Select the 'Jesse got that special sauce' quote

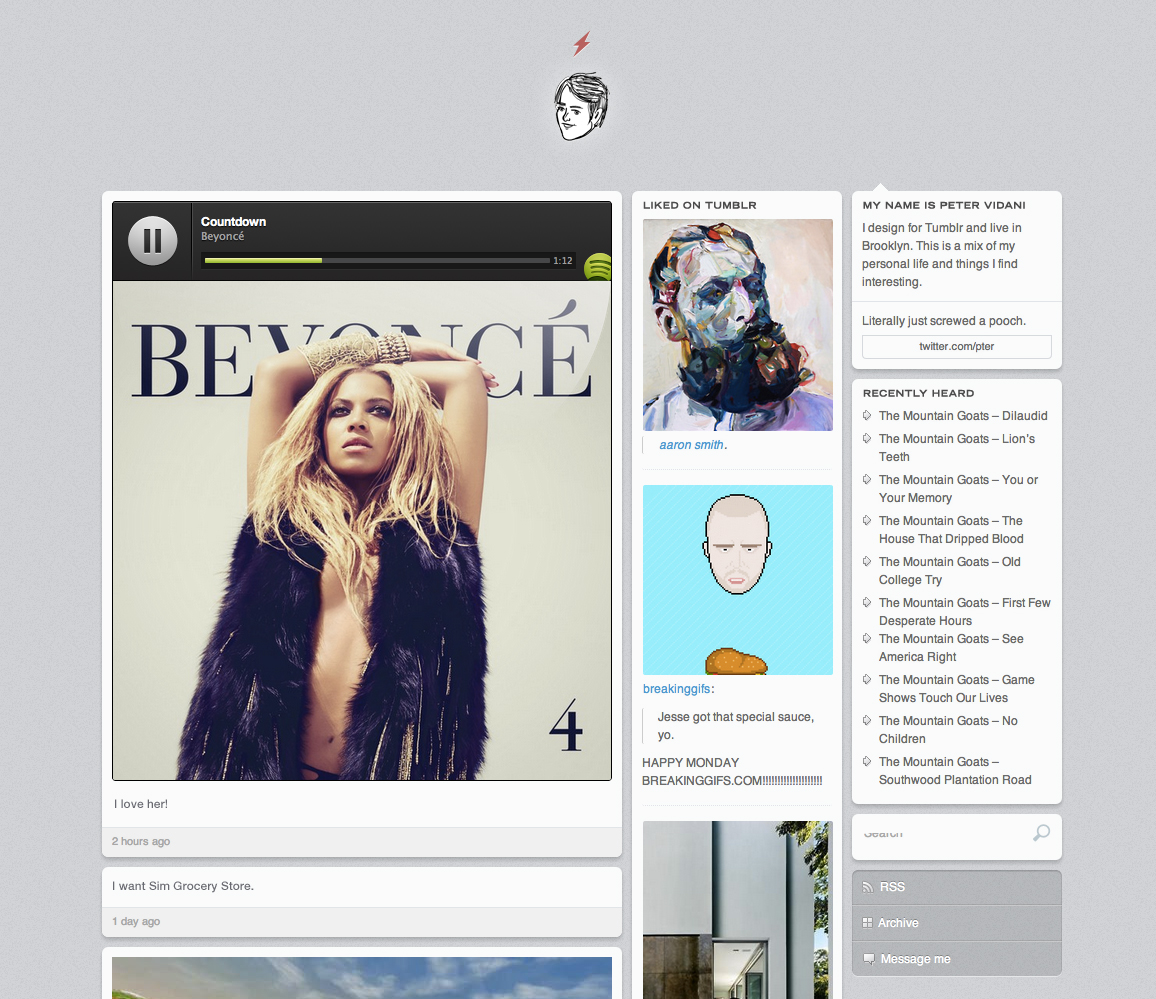pos(736,725)
